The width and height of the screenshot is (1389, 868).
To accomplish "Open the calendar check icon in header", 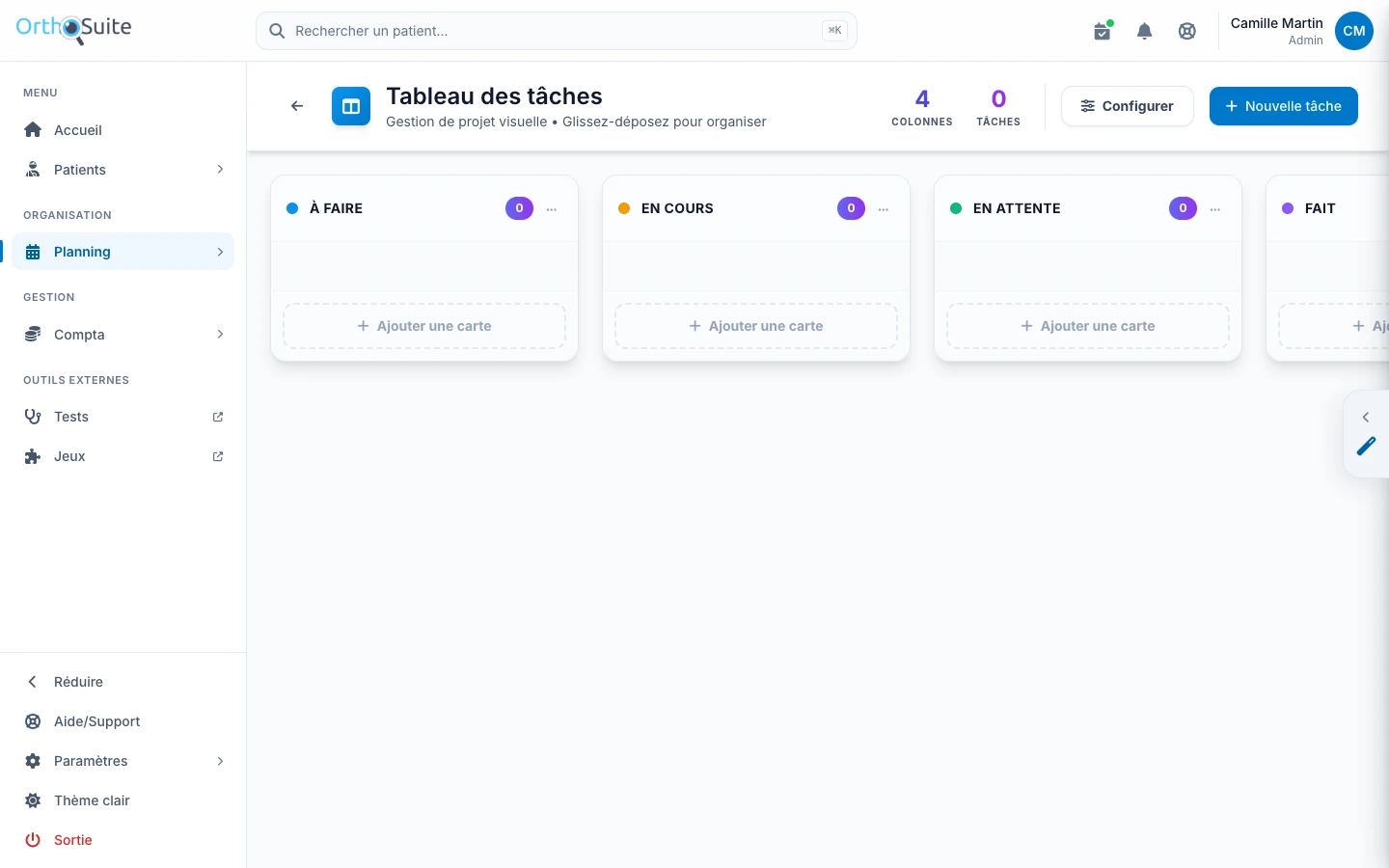I will point(1103,31).
